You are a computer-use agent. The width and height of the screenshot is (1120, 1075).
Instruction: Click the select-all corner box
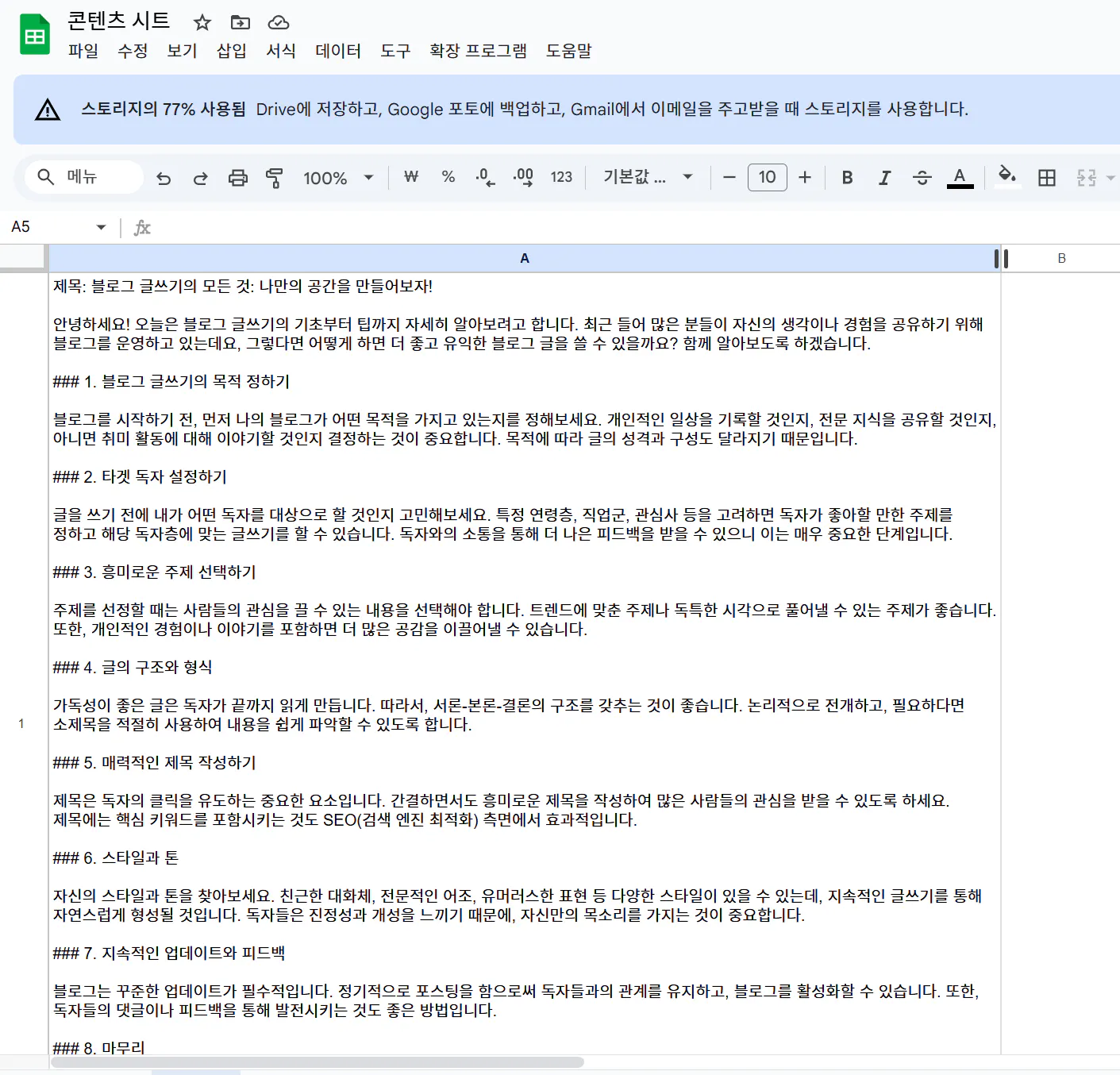23,257
